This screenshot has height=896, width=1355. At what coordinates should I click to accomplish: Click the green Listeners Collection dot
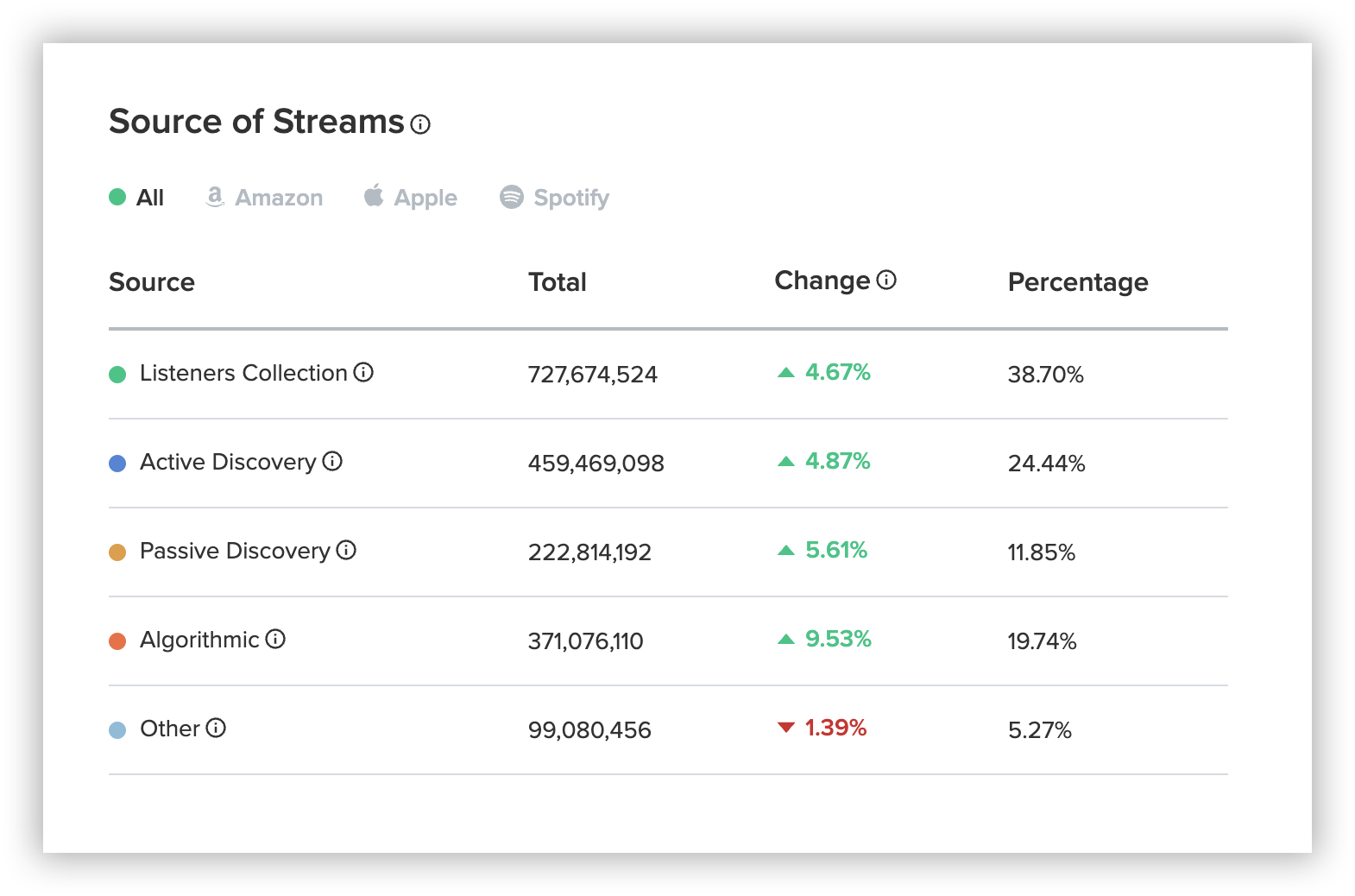[x=117, y=374]
